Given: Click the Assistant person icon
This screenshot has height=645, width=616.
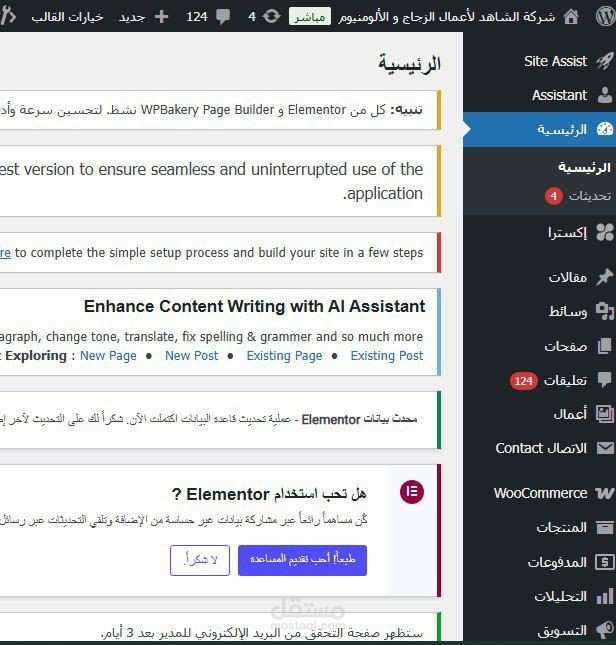Looking at the screenshot, I should 605,95.
